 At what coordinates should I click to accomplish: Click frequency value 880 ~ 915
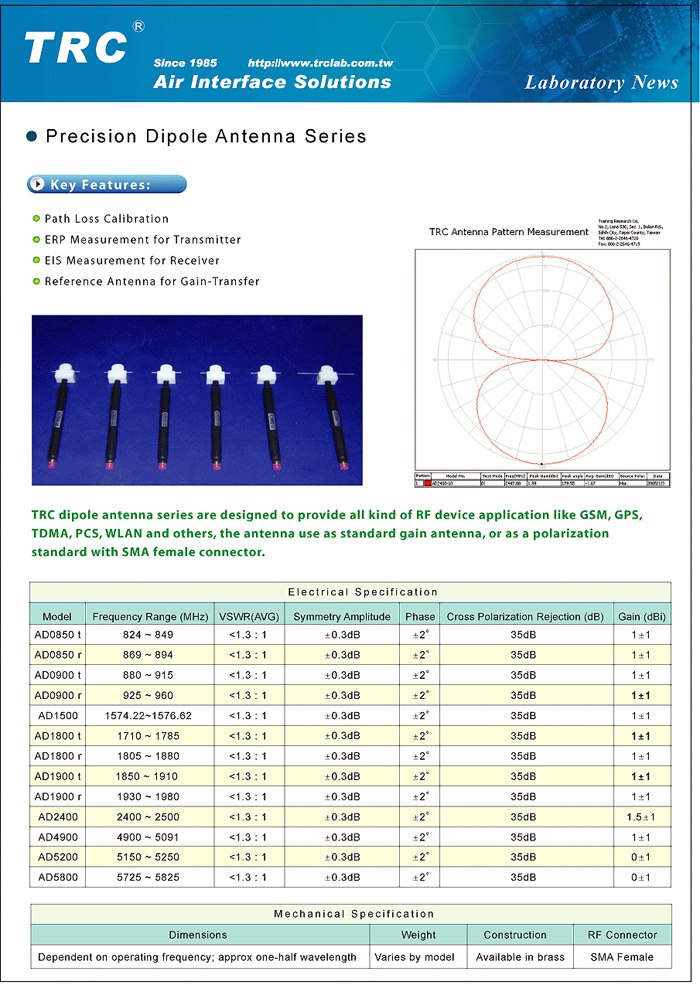click(x=148, y=675)
